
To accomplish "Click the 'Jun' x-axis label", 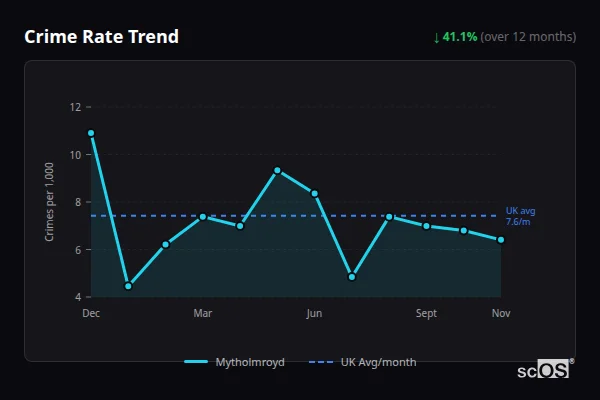I will pos(314,313).
